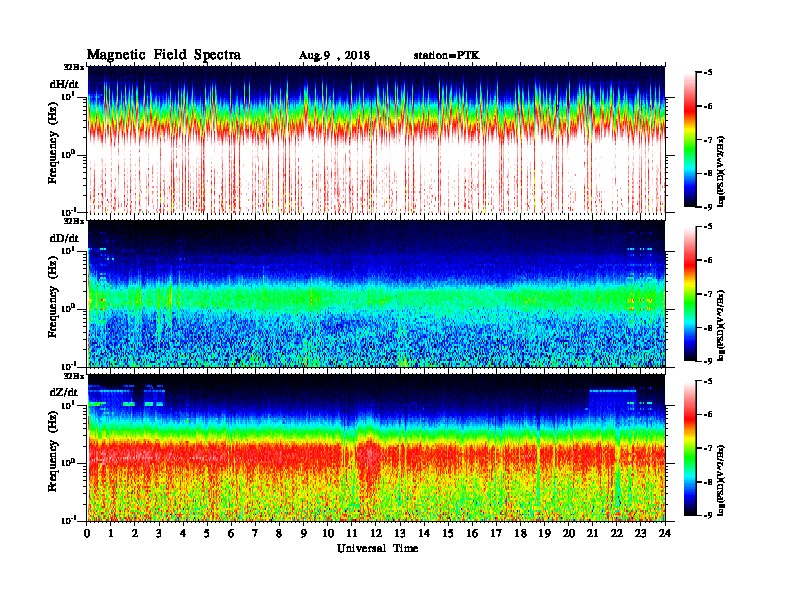Select the "dZ/dt" panel label
792x612 pixels.
[x=64, y=392]
